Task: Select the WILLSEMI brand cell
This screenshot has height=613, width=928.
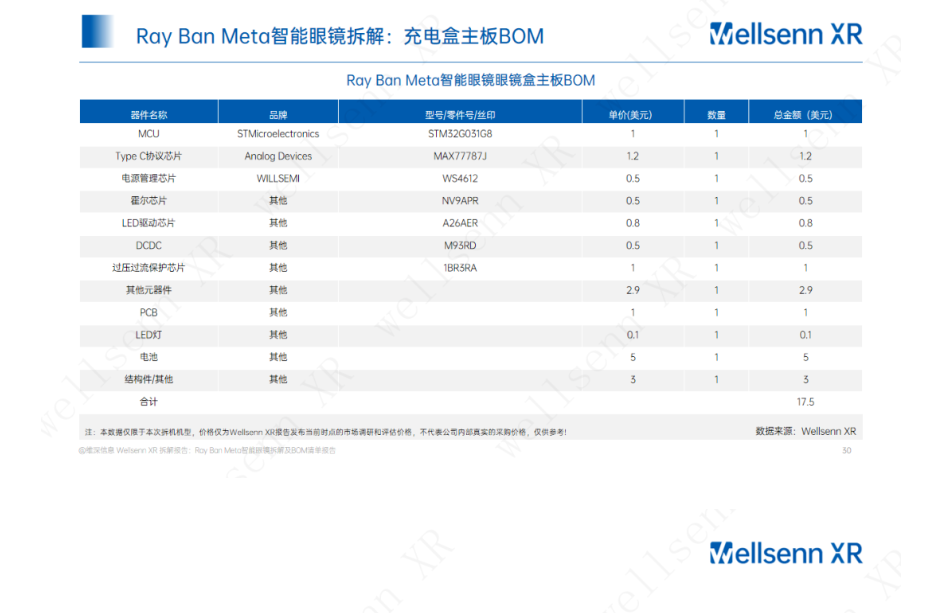Action: tap(278, 178)
